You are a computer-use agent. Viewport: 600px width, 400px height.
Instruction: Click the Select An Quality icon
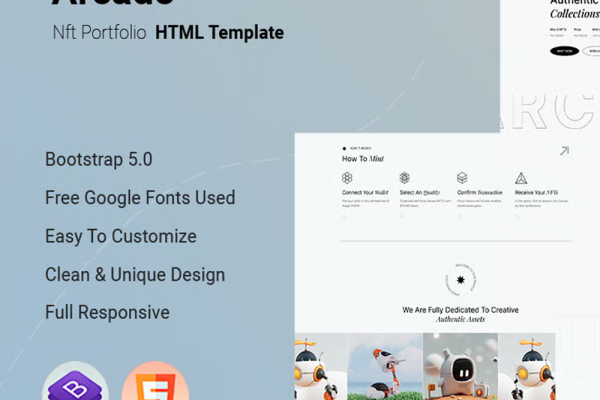(x=404, y=178)
